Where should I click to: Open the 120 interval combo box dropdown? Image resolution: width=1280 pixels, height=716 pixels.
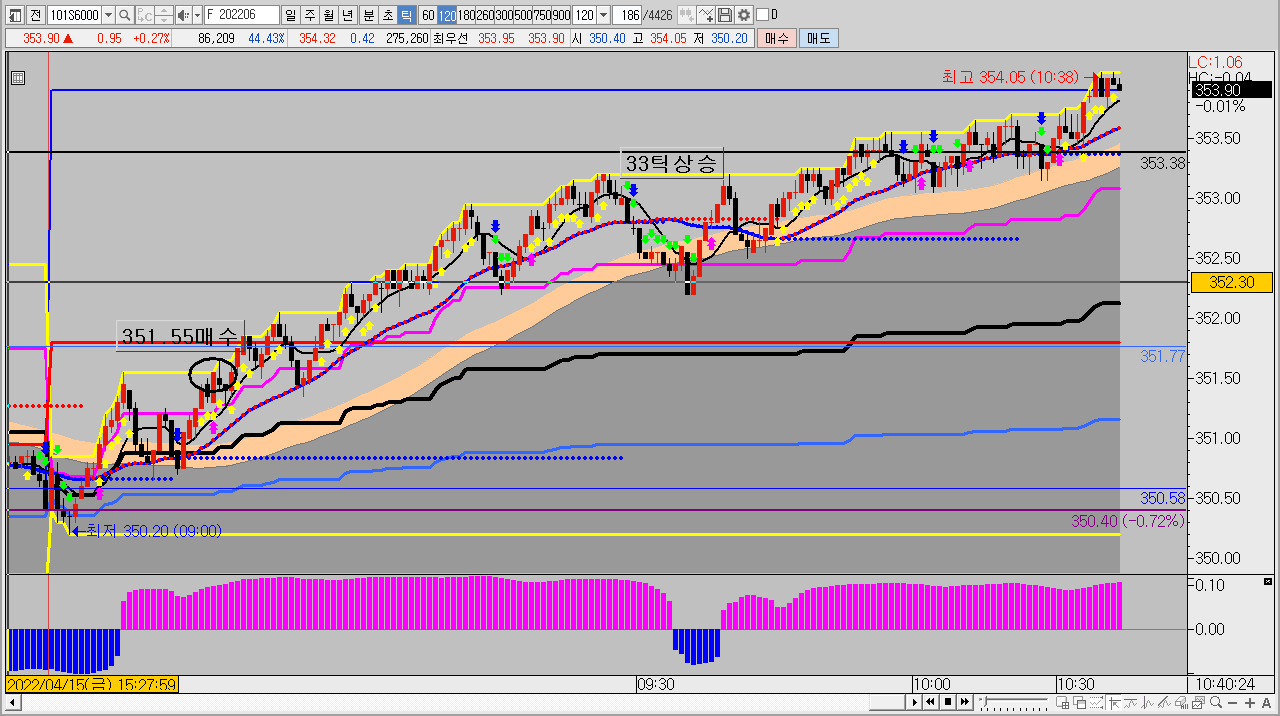[x=604, y=15]
